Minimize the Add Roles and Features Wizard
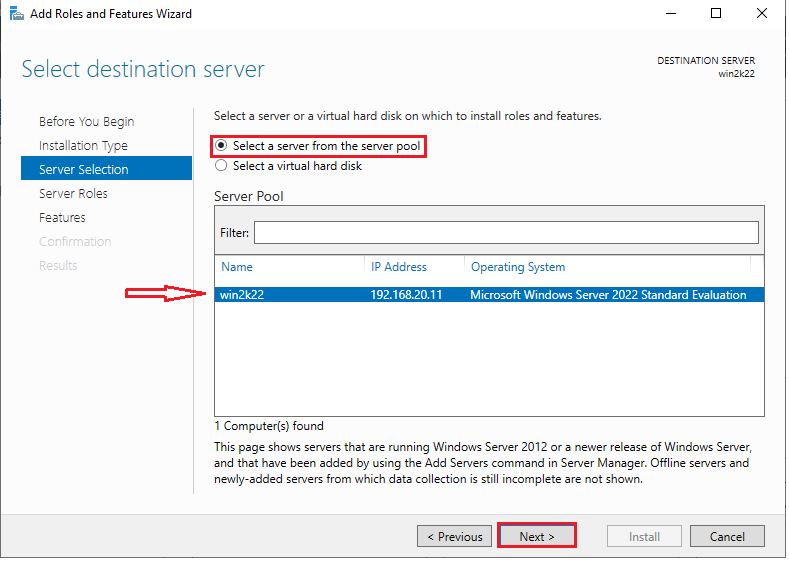 point(670,14)
